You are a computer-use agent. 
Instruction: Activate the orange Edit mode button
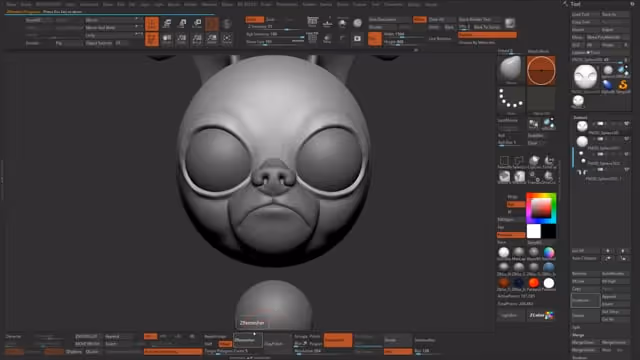coord(152,24)
